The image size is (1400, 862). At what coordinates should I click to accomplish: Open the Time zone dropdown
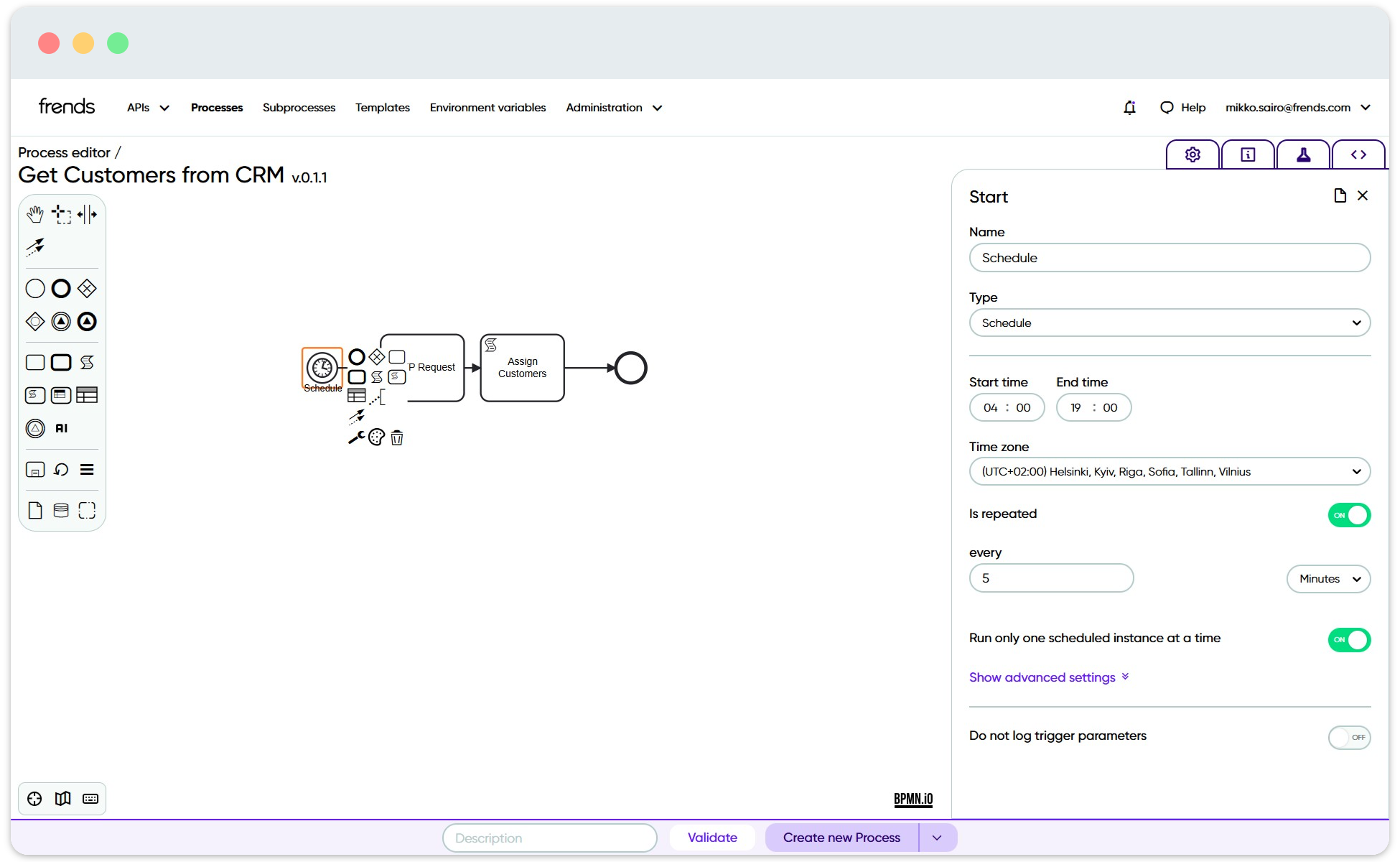tap(1169, 471)
